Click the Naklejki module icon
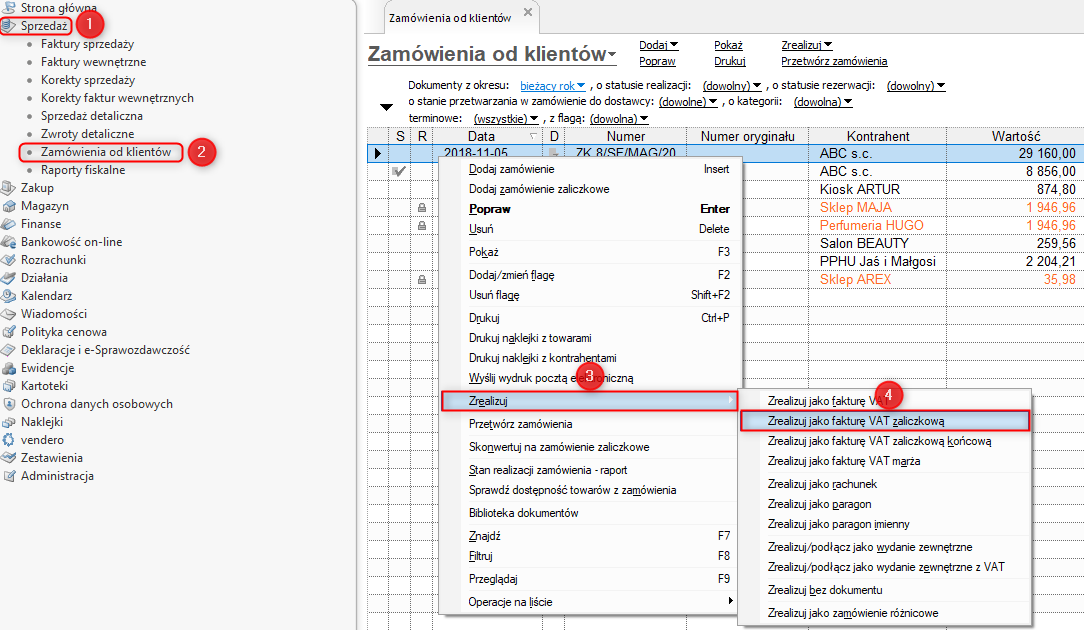The width and height of the screenshot is (1084, 630). click(8, 421)
